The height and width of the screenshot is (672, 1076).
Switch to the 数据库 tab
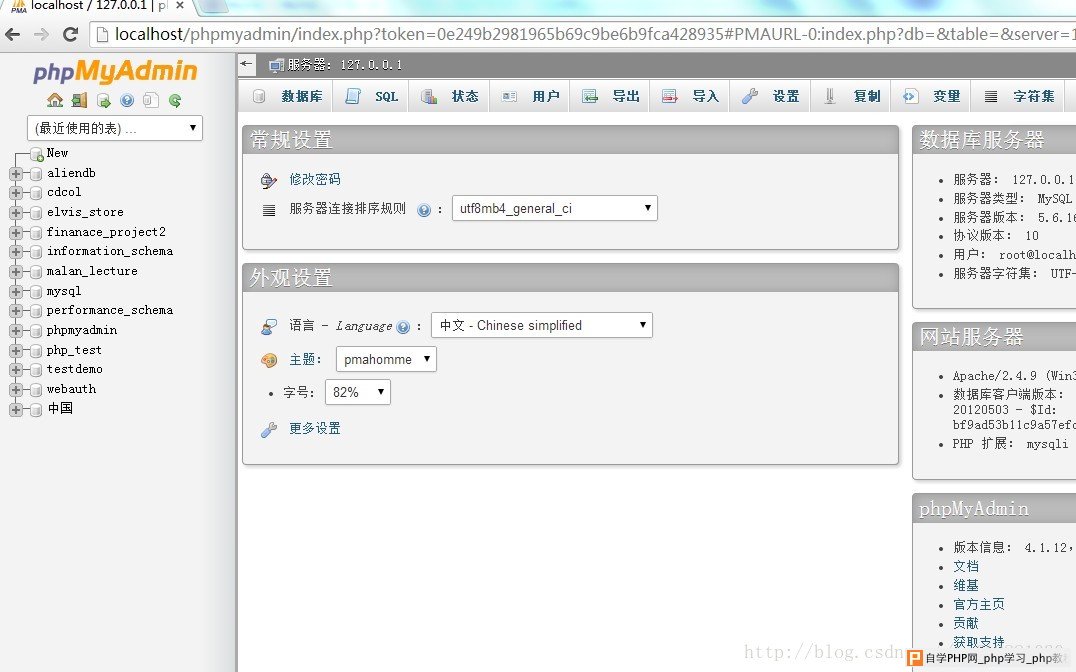pyautogui.click(x=288, y=96)
